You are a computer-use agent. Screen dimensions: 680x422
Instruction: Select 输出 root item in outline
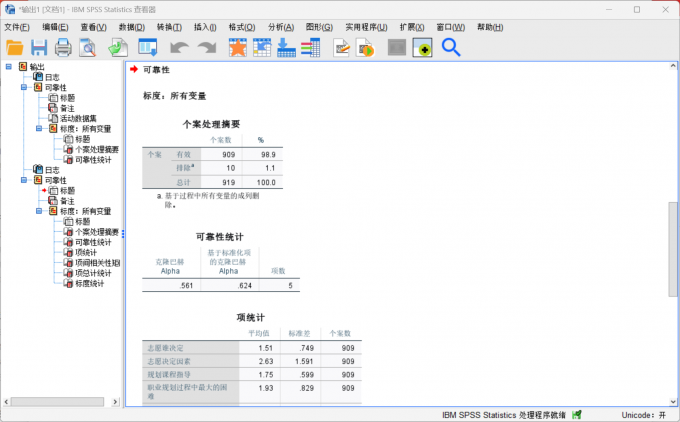[37, 67]
